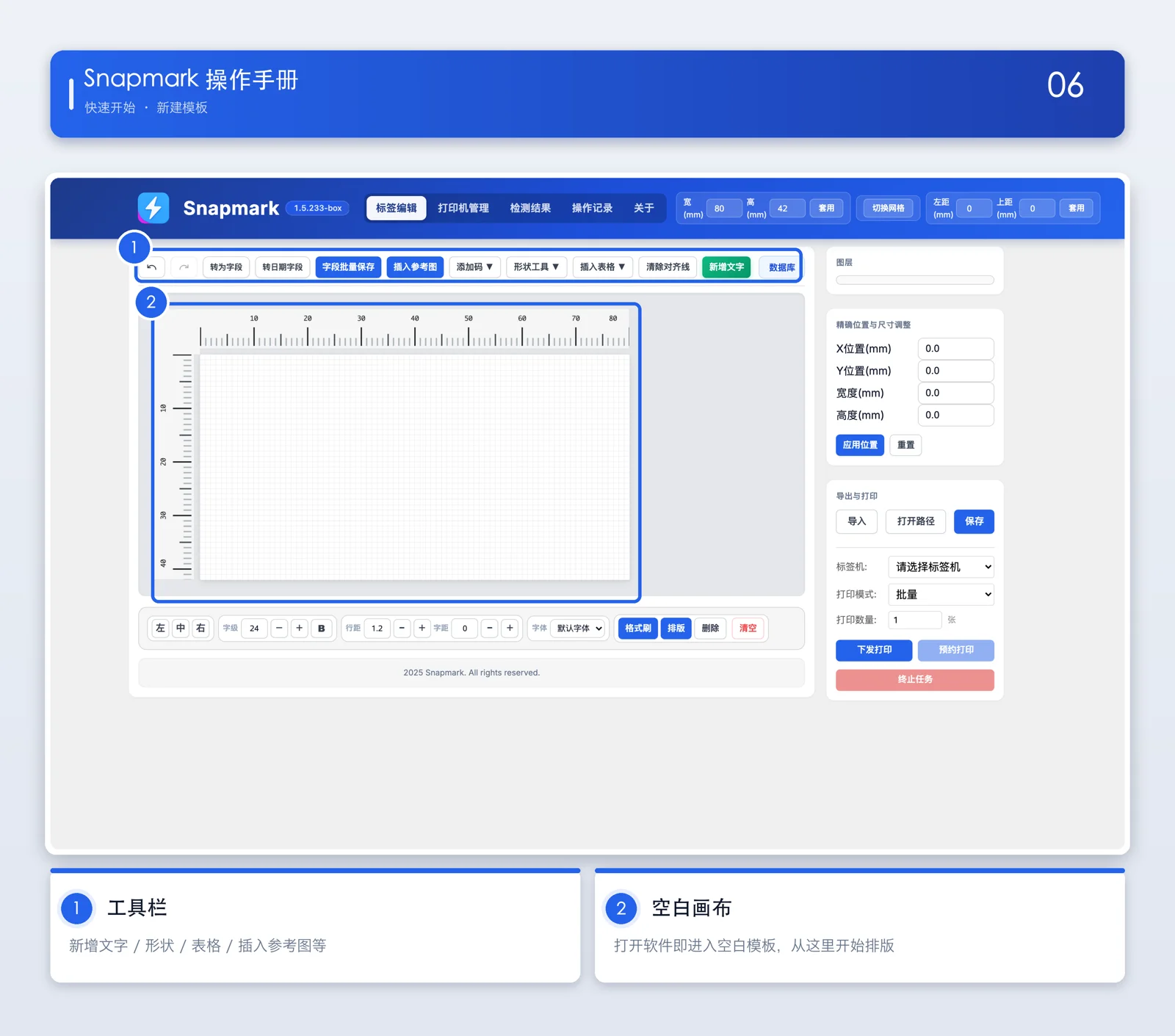Open the 关于 tab

click(x=644, y=209)
